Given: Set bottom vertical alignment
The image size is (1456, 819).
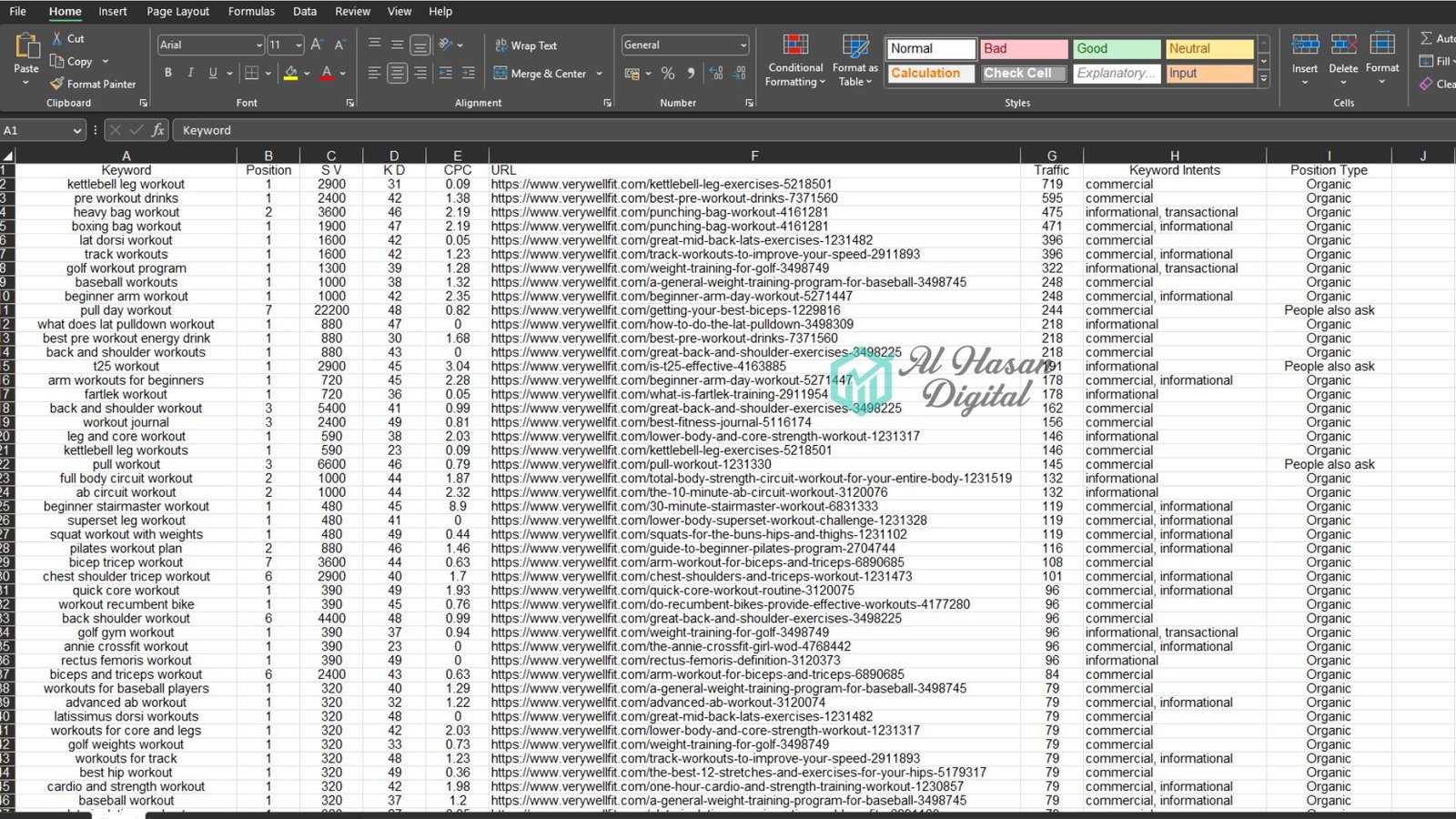Looking at the screenshot, I should tap(420, 45).
